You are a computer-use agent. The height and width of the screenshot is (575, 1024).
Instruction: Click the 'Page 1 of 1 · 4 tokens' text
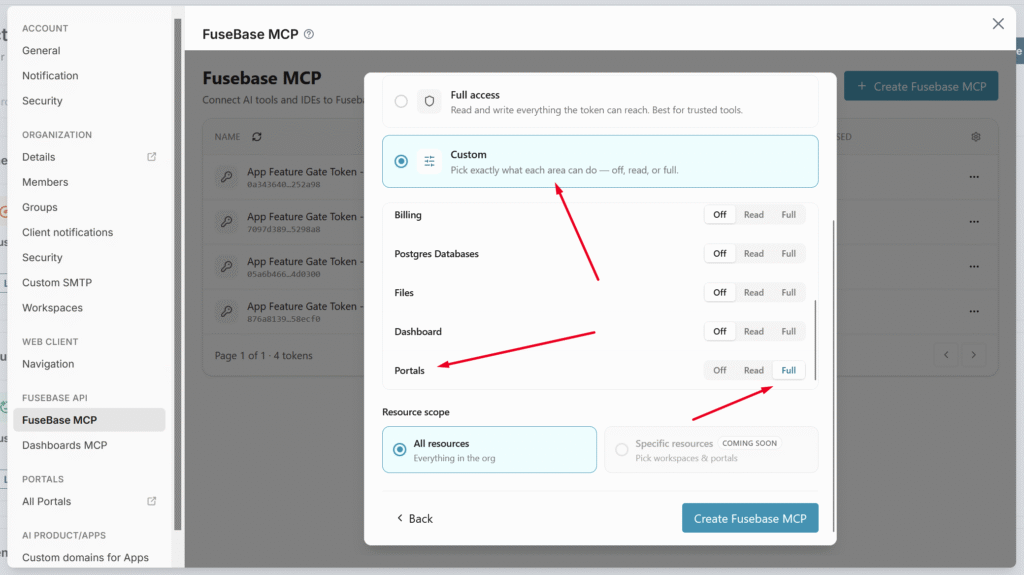[264, 355]
